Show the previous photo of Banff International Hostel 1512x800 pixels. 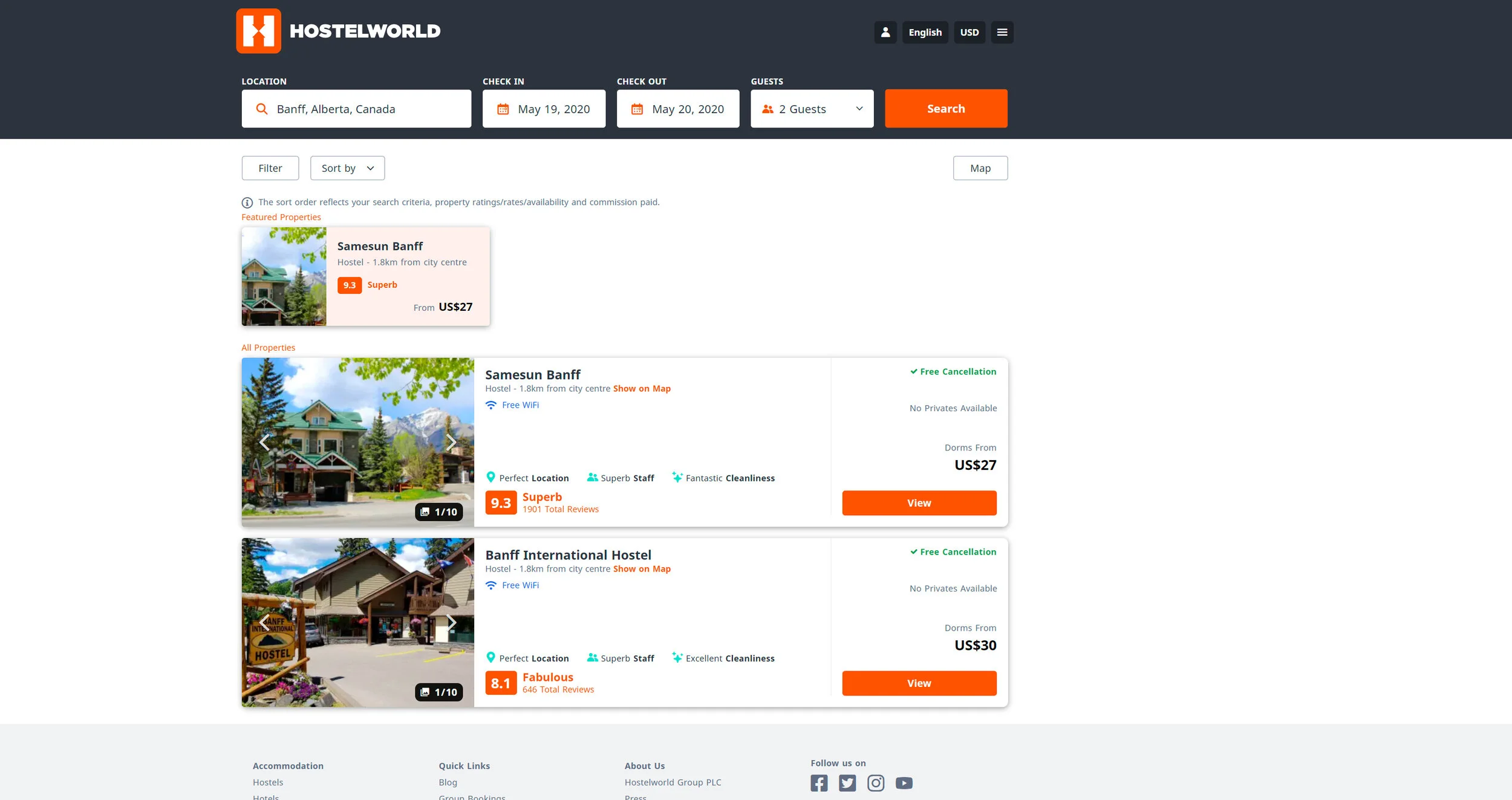pyautogui.click(x=264, y=622)
